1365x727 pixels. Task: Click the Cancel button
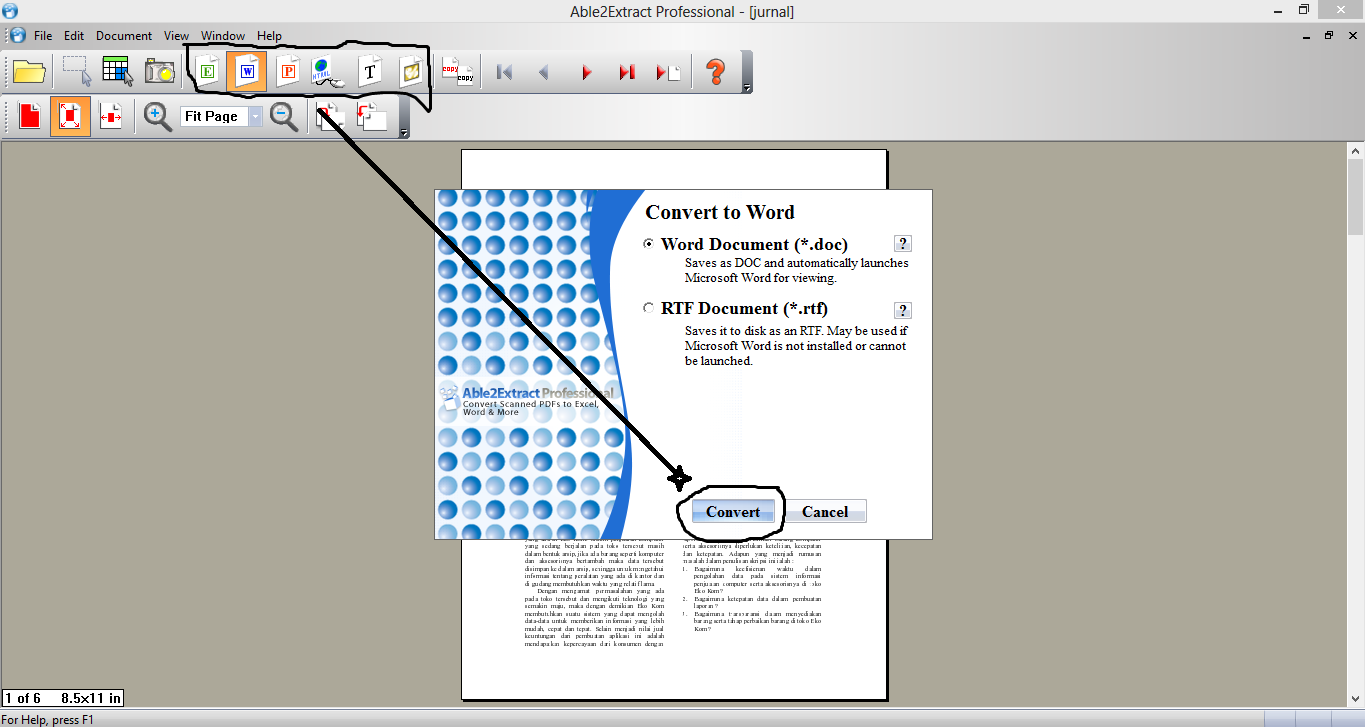pyautogui.click(x=825, y=511)
